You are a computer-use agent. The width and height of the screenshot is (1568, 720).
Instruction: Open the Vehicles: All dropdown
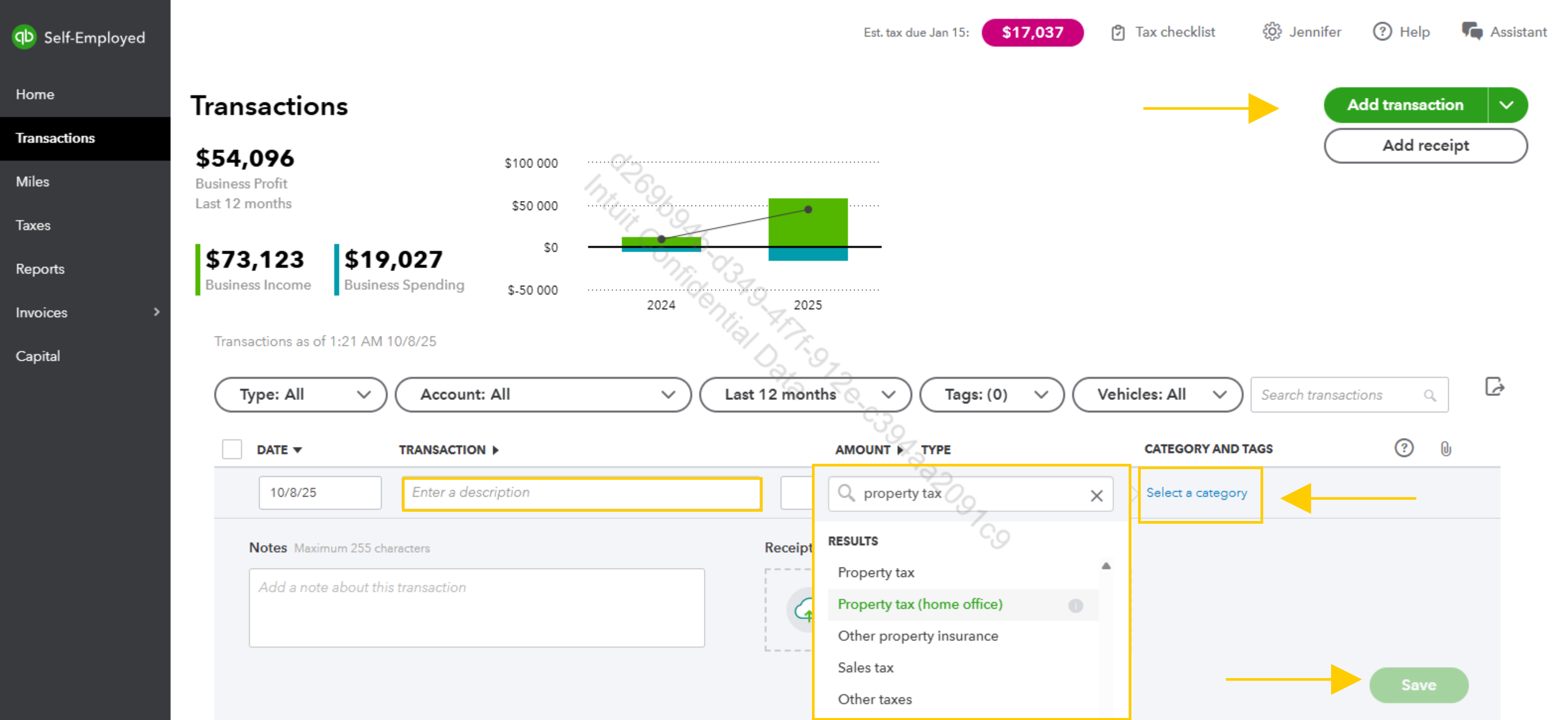point(1157,394)
